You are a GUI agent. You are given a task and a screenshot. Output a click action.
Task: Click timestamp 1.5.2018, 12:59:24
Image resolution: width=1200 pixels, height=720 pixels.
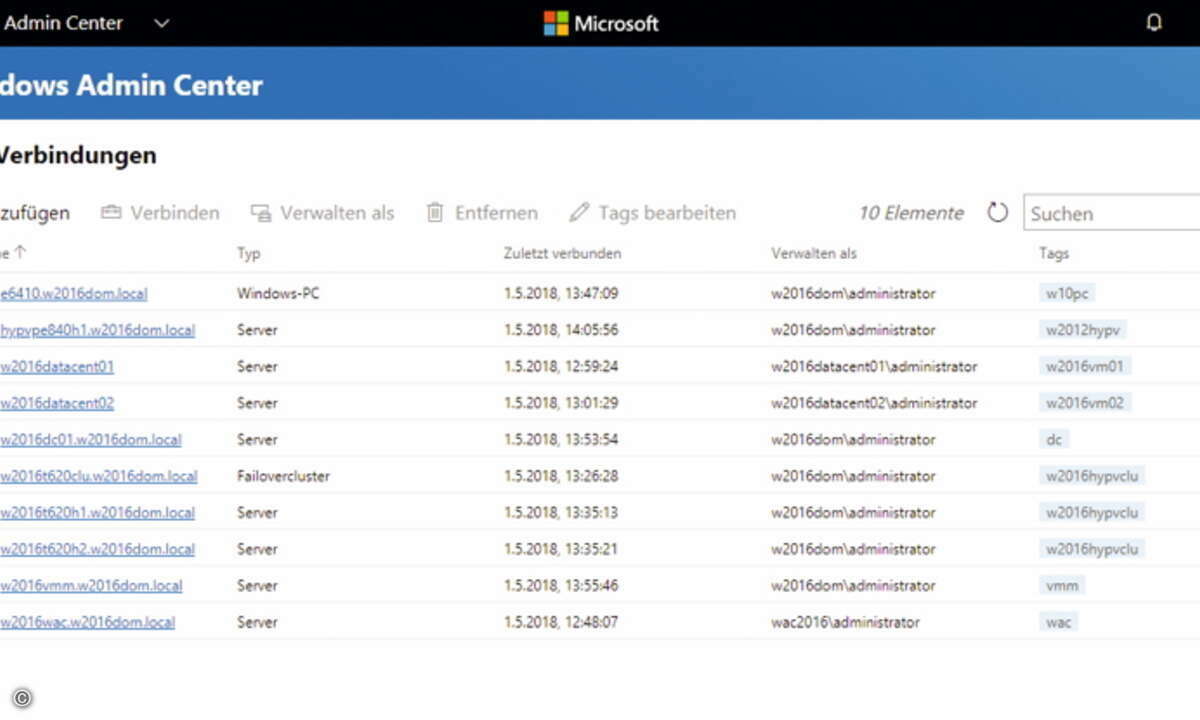coord(561,367)
